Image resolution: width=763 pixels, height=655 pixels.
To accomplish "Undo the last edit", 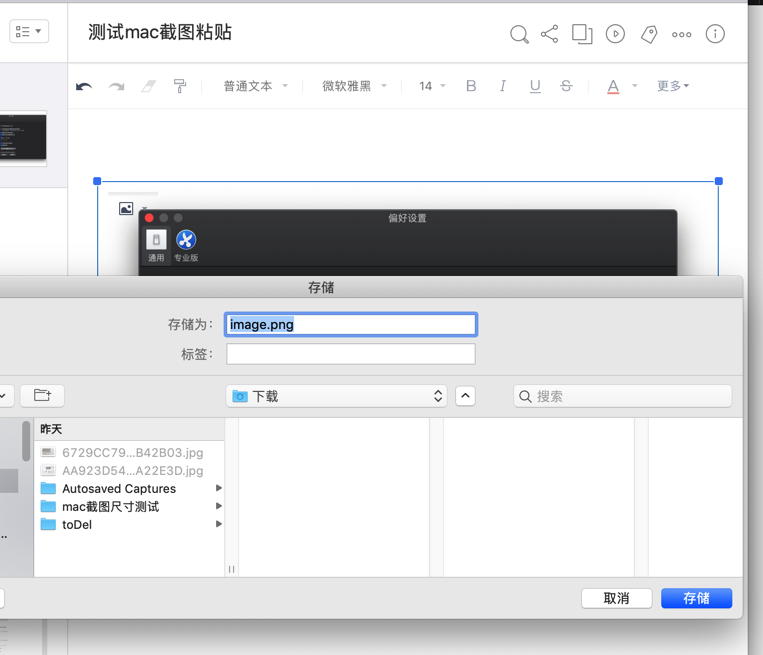I will coord(84,87).
